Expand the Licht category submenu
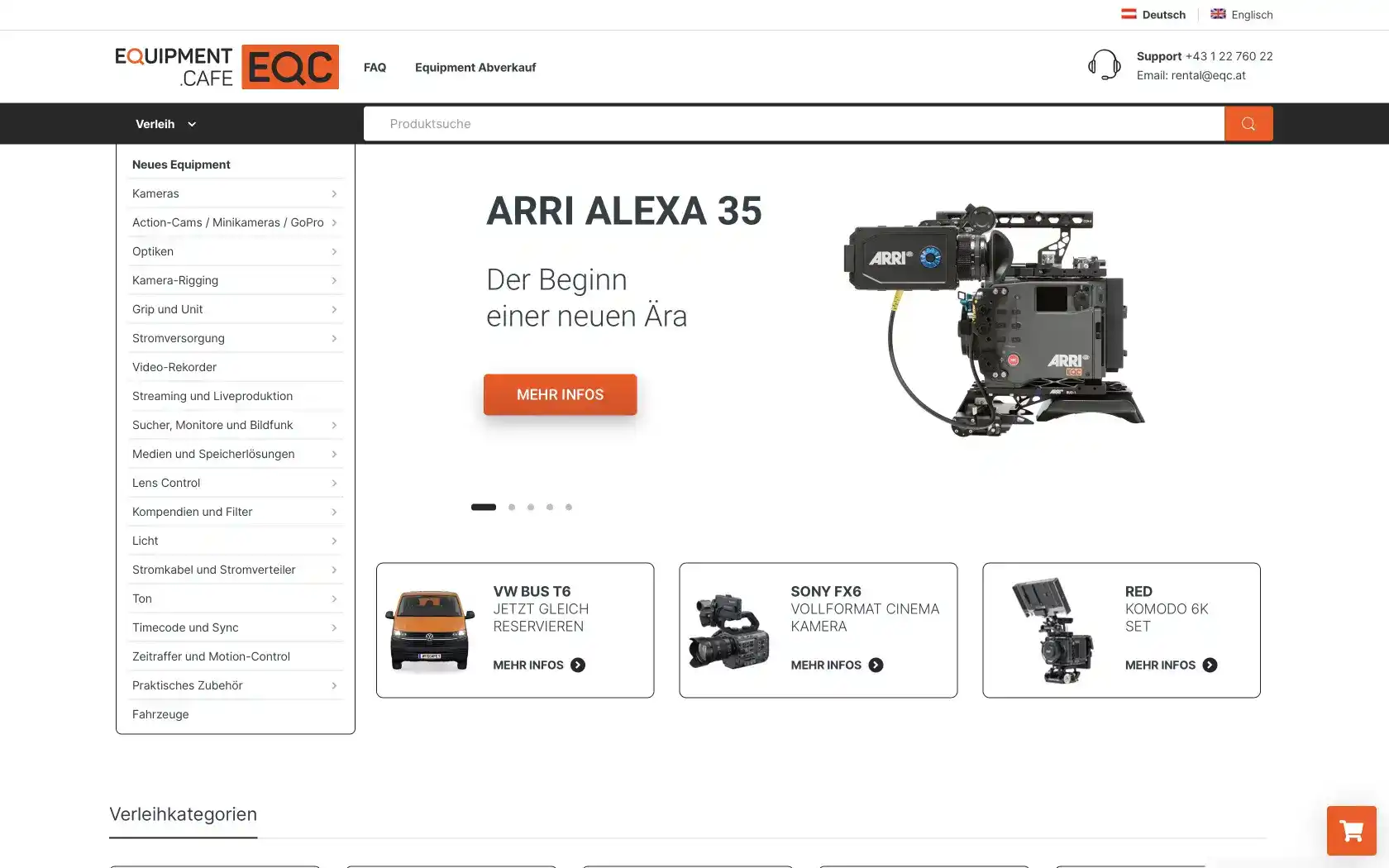Viewport: 1389px width, 868px height. 334,541
